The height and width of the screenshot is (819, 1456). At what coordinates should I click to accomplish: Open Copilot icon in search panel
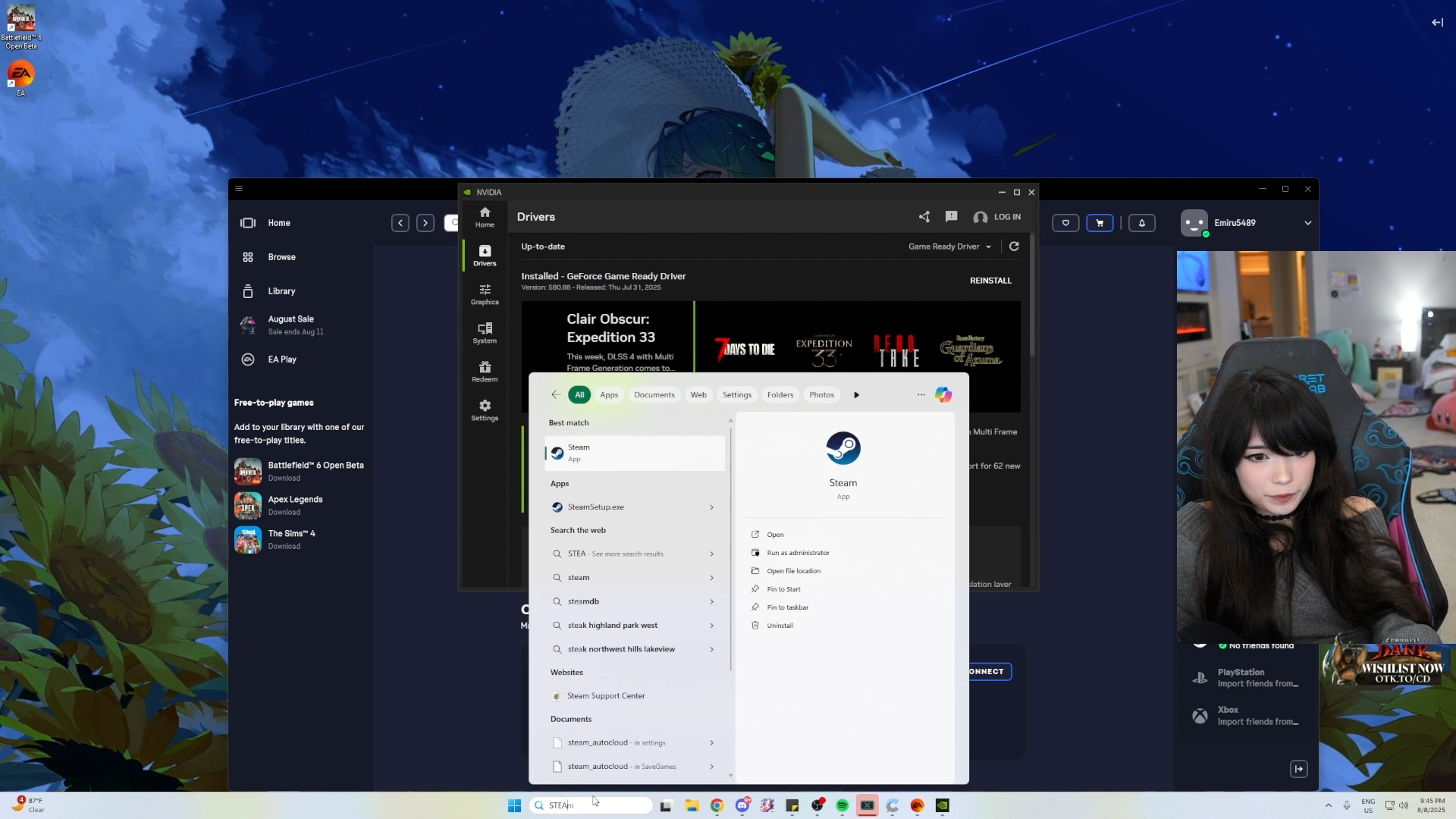943,395
